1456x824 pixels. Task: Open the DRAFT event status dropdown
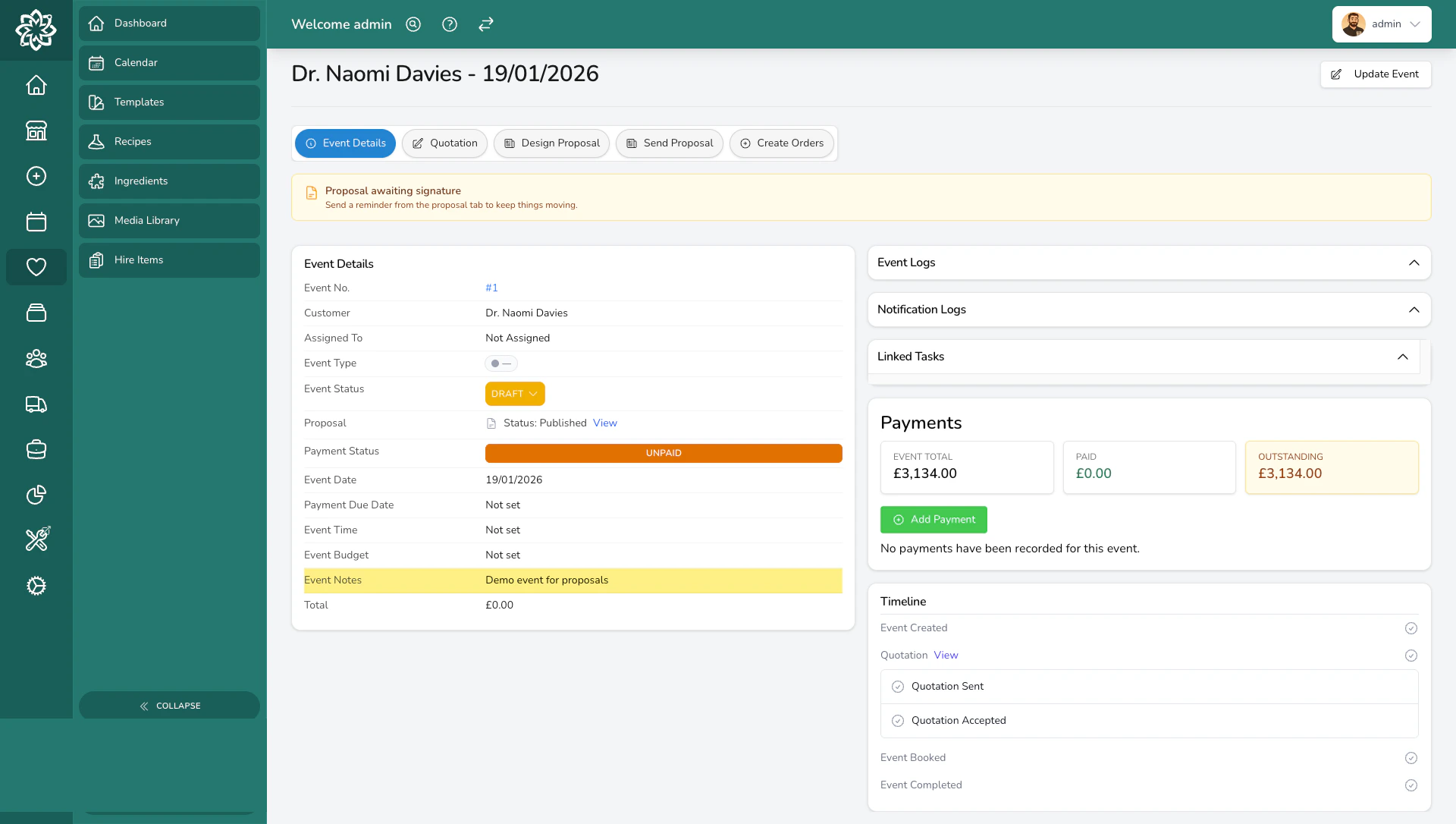(x=515, y=394)
